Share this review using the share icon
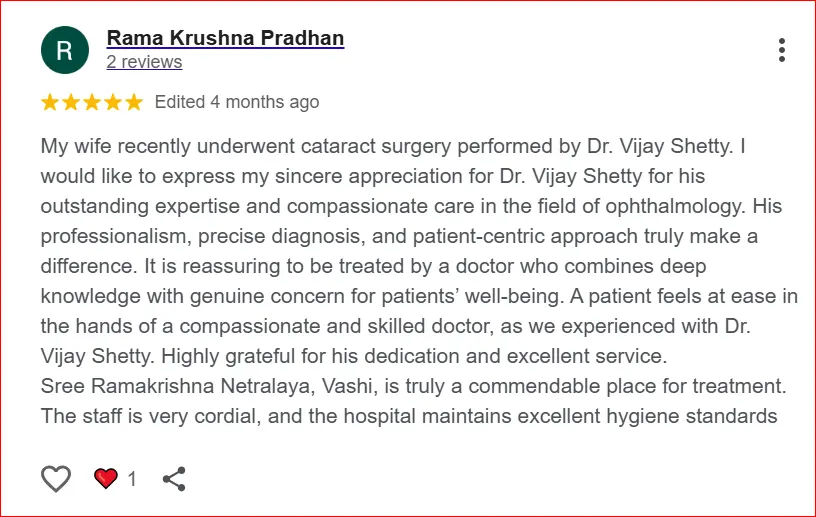Viewport: 816px width, 517px height. click(174, 478)
